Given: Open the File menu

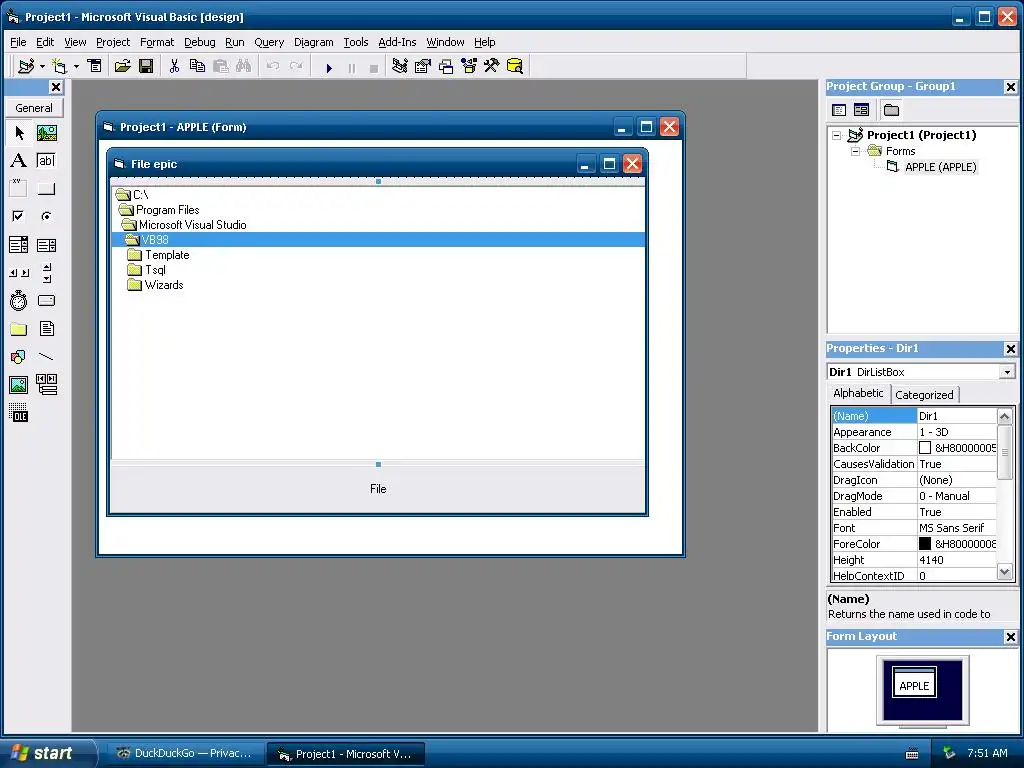Looking at the screenshot, I should (x=18, y=42).
